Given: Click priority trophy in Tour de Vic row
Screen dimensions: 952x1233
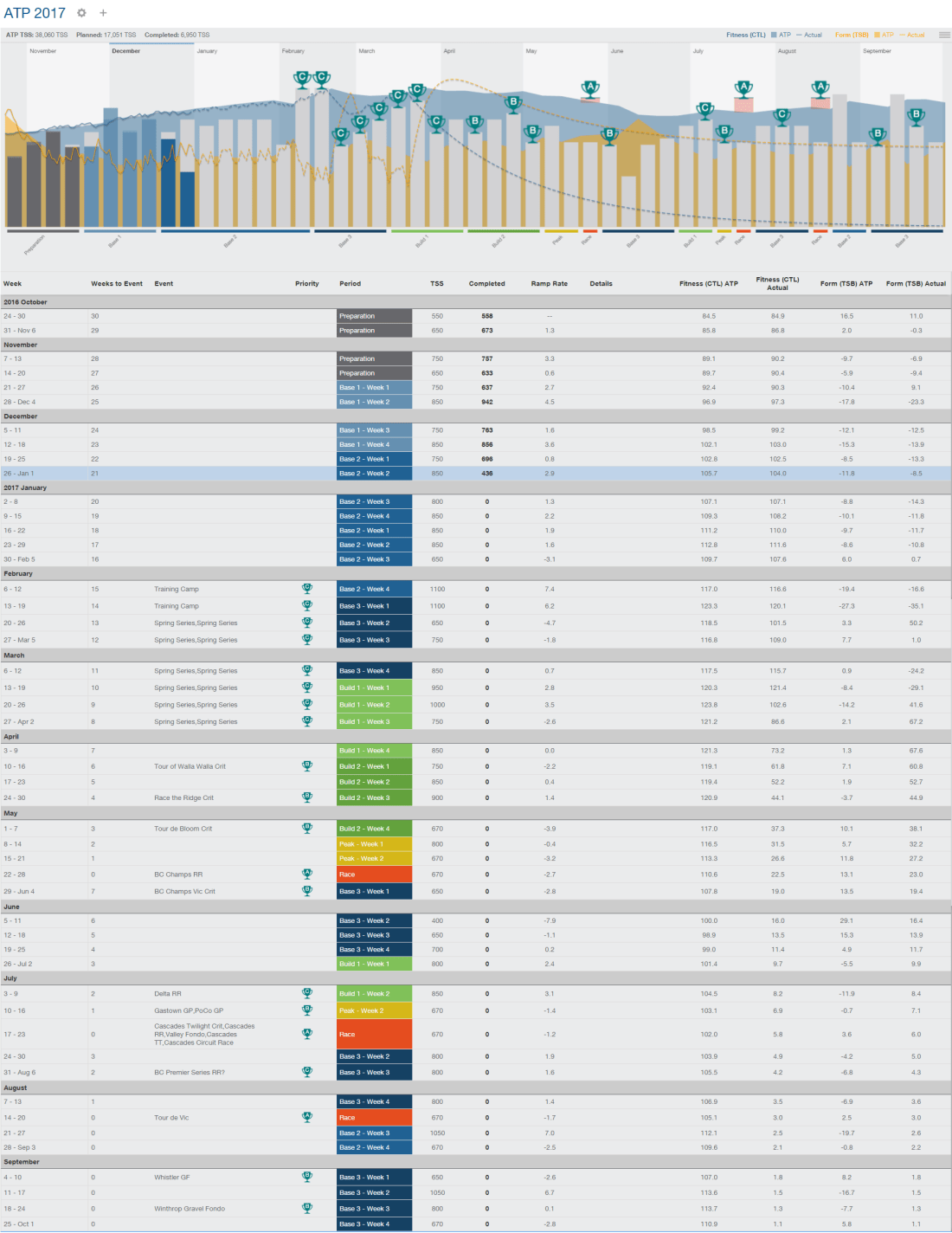Looking at the screenshot, I should 306,1118.
